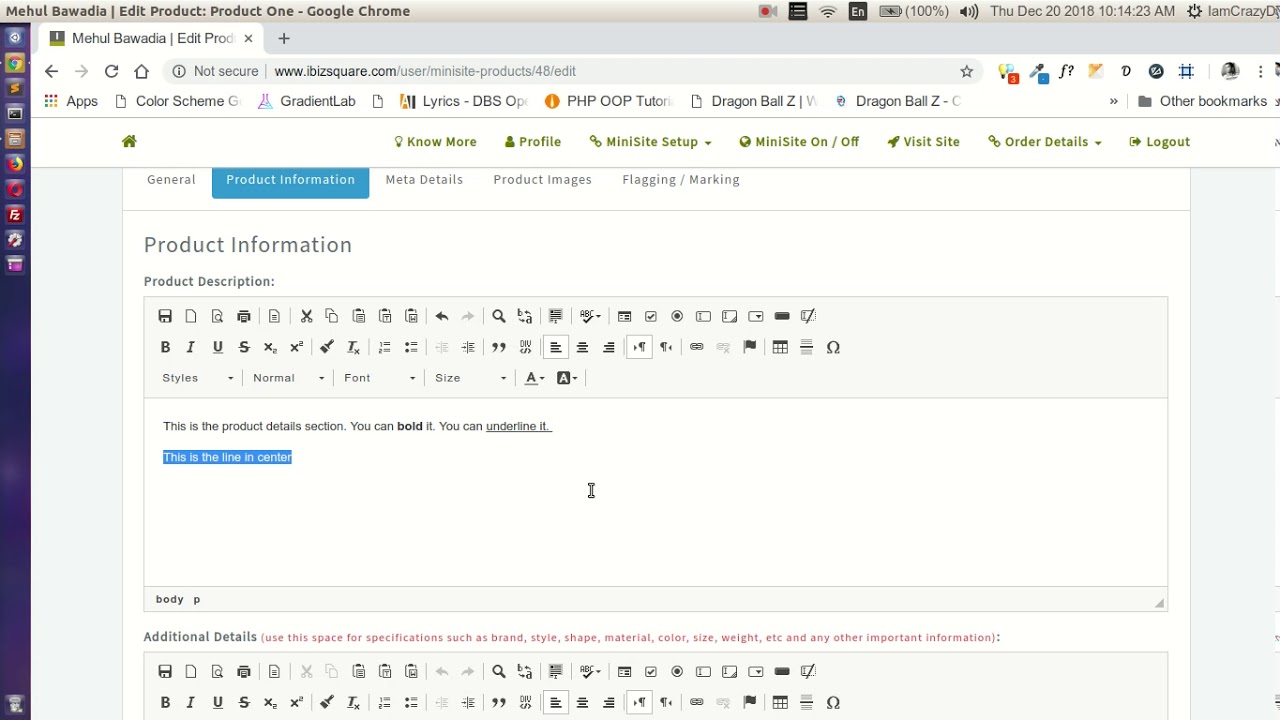Click resize handle of Product Description editor
The height and width of the screenshot is (720, 1280).
pos(1159,602)
